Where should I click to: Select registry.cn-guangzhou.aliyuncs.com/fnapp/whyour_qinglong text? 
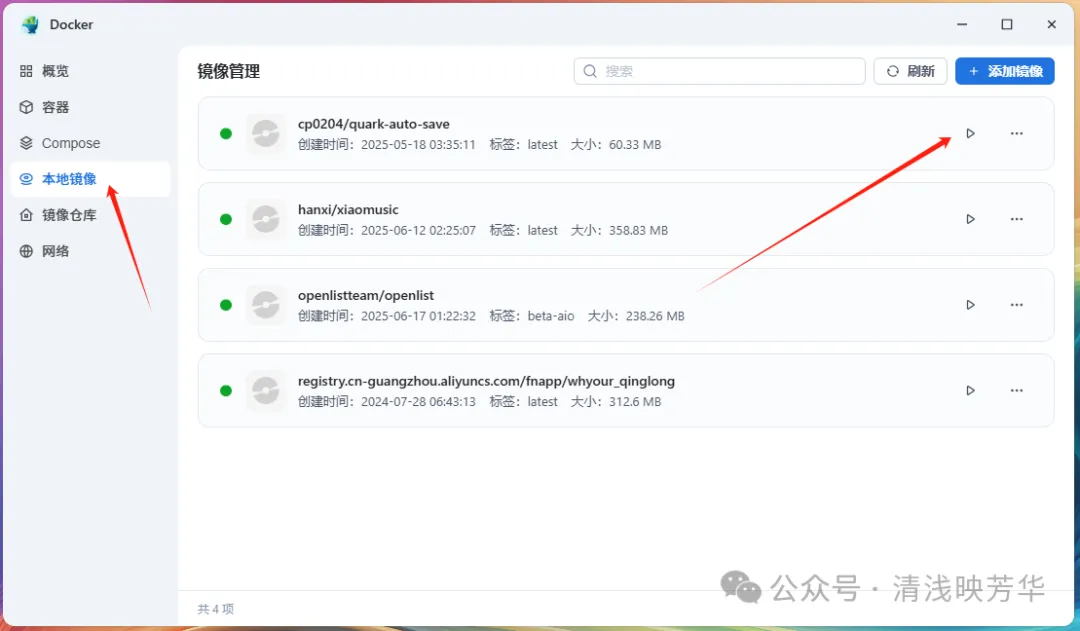pyautogui.click(x=486, y=381)
